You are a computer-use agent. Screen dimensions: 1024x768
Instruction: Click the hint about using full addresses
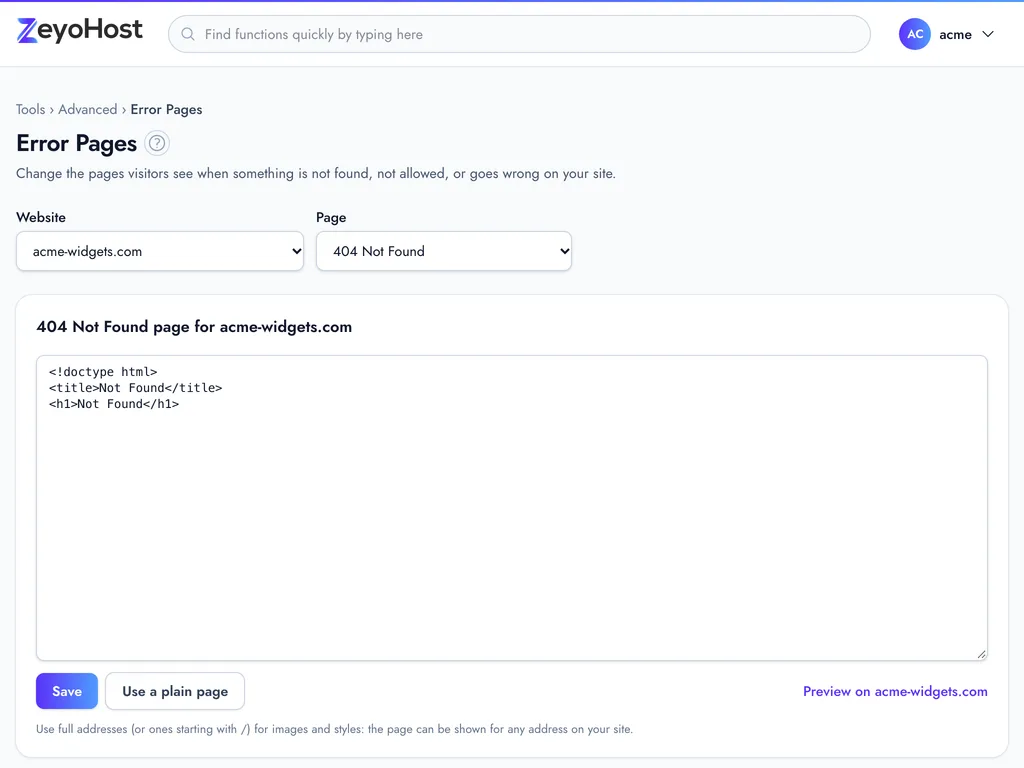click(334, 729)
